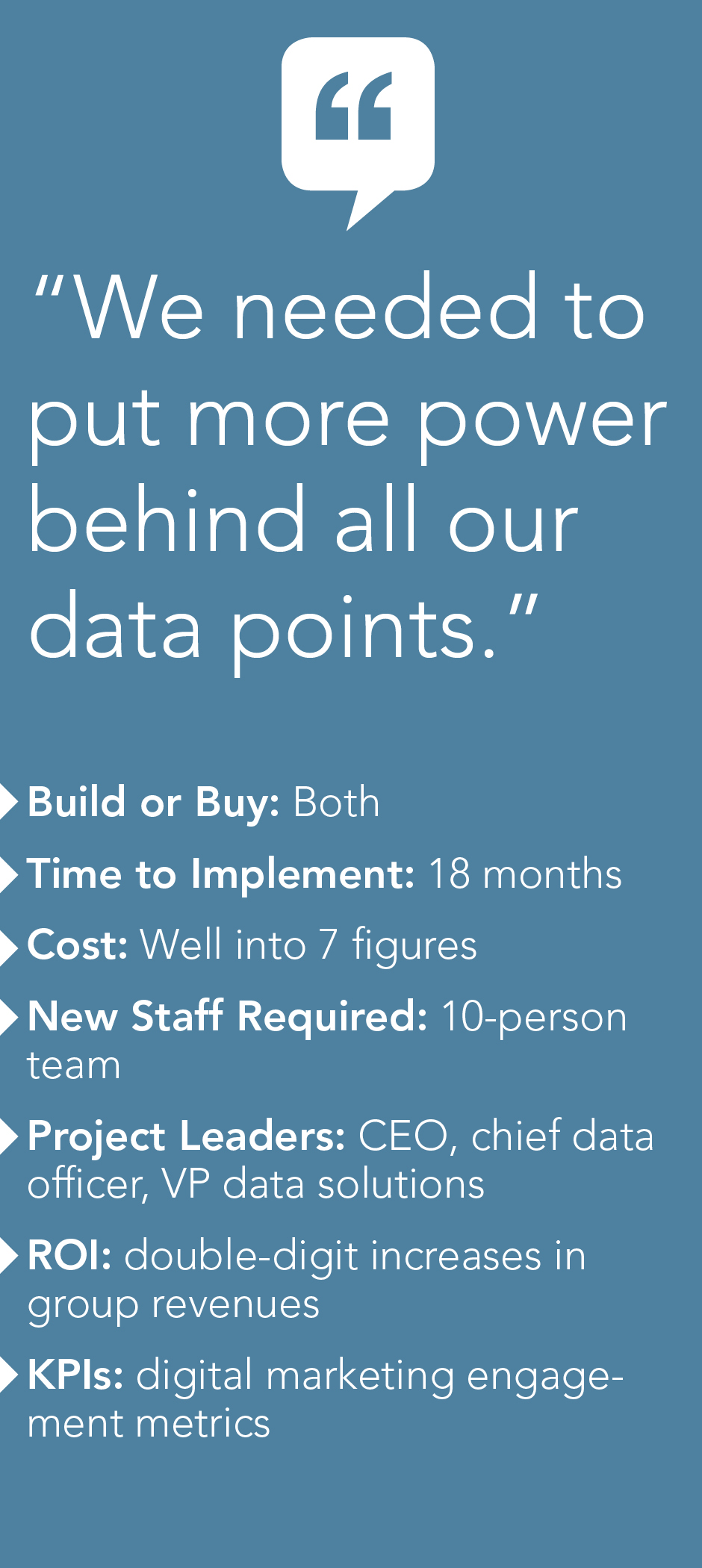The height and width of the screenshot is (1568, 702).
Task: Click the bold "Cost:" label
Action: [77, 945]
